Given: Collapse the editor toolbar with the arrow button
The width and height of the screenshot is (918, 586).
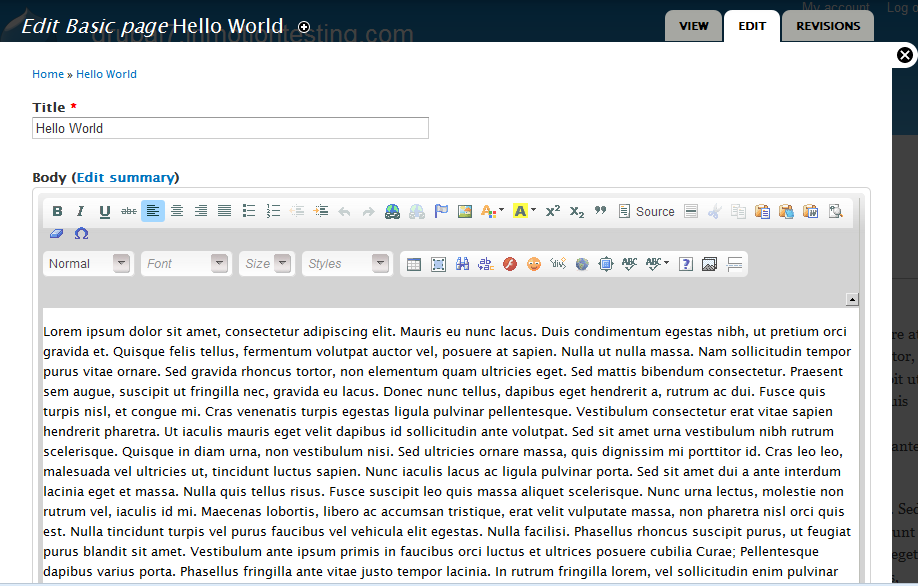Looking at the screenshot, I should point(852,300).
